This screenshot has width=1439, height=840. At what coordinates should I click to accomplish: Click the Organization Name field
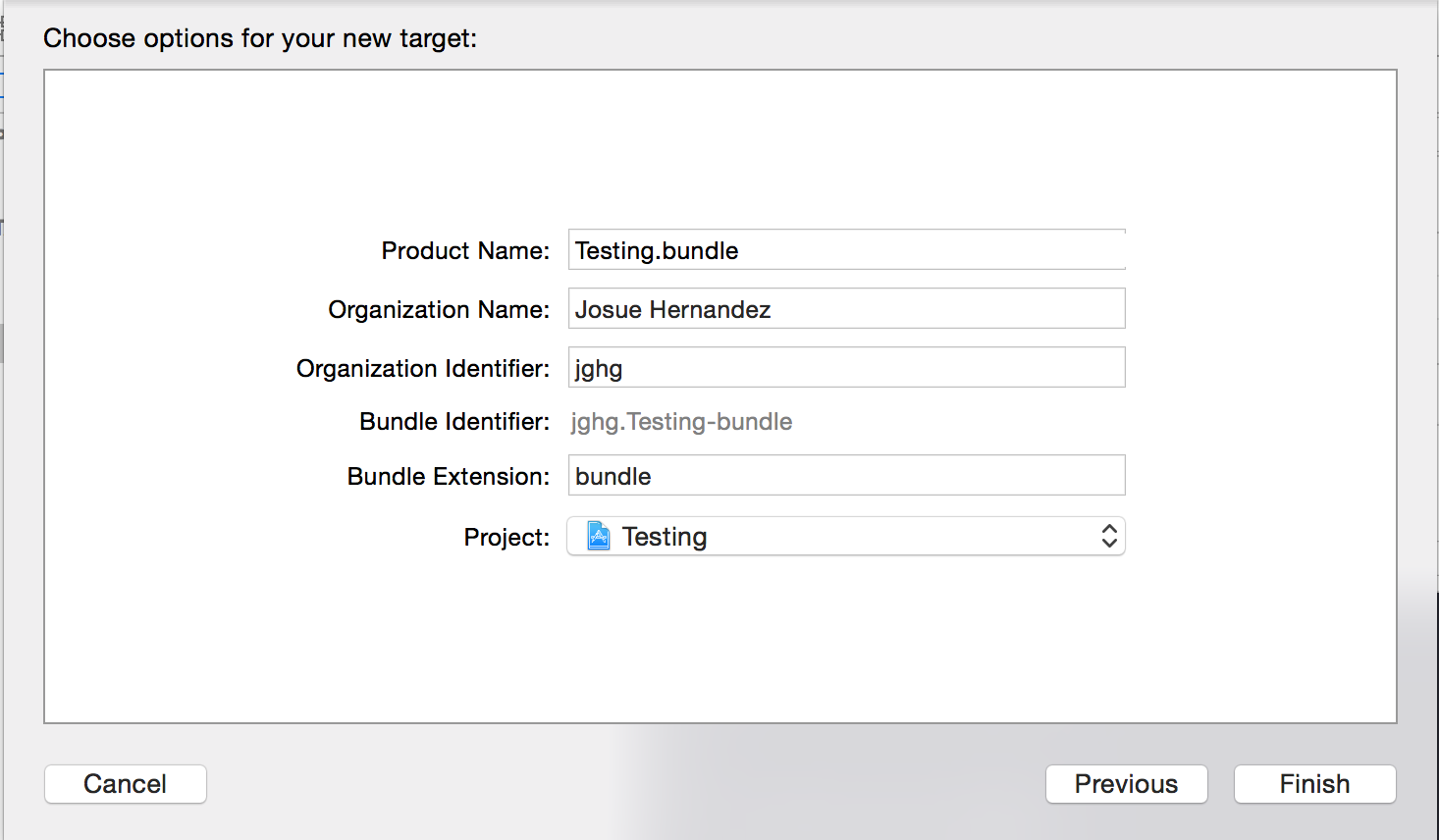pos(846,308)
